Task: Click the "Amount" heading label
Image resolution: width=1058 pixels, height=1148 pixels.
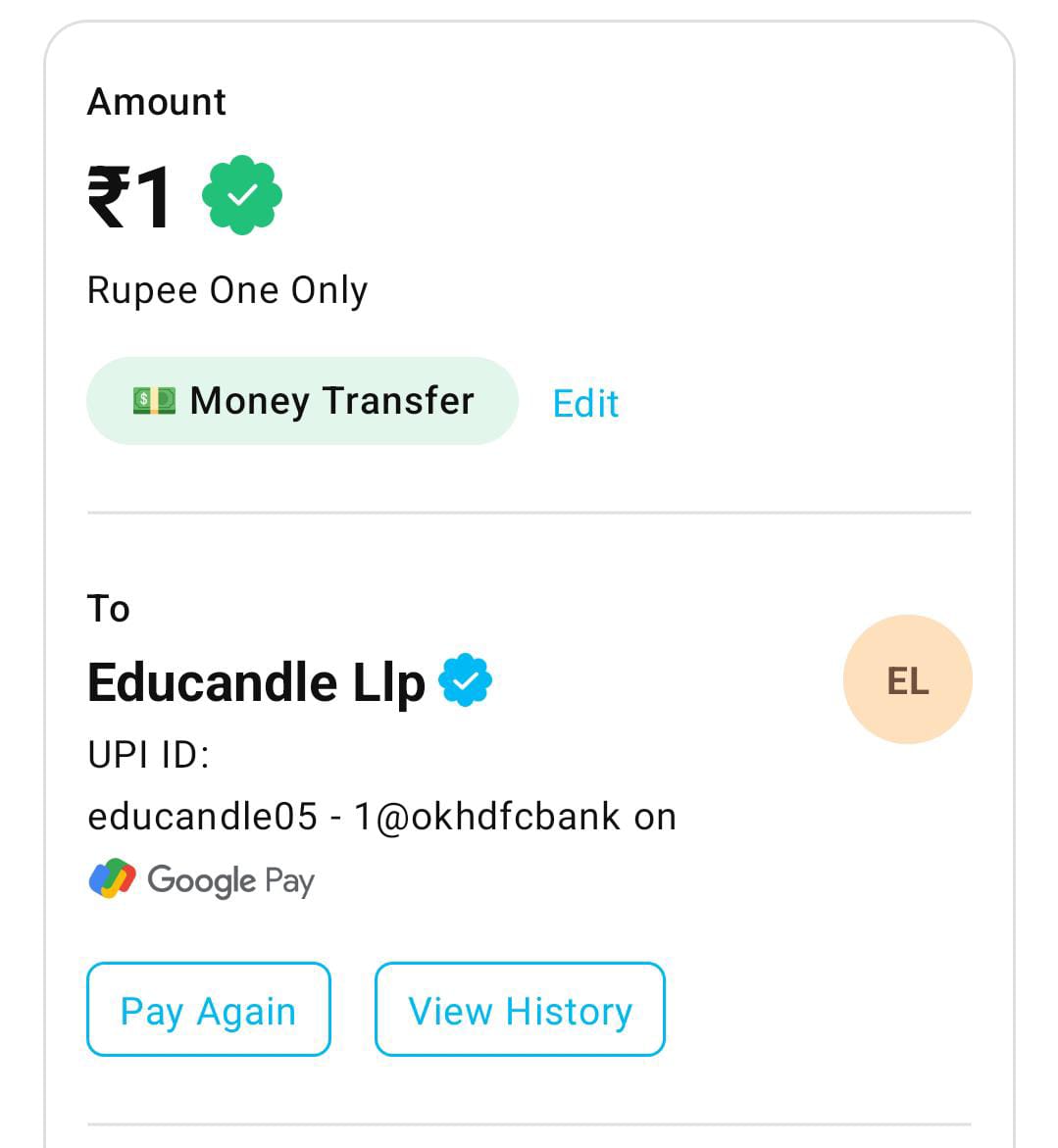Action: click(157, 102)
